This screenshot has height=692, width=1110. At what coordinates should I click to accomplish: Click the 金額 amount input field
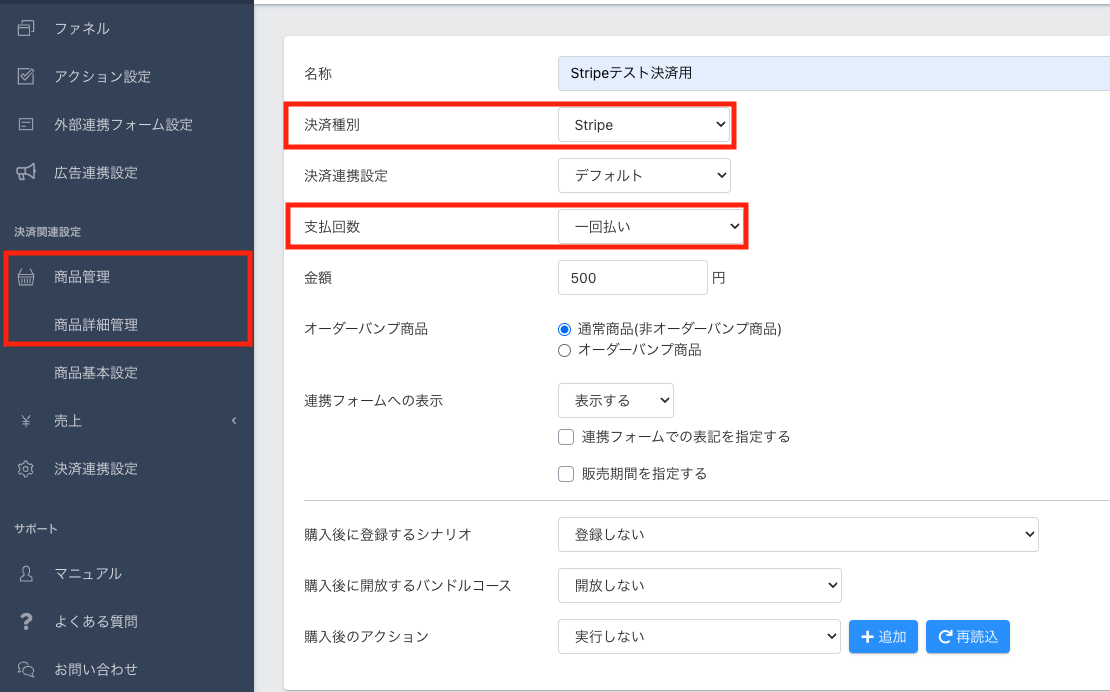[x=632, y=278]
